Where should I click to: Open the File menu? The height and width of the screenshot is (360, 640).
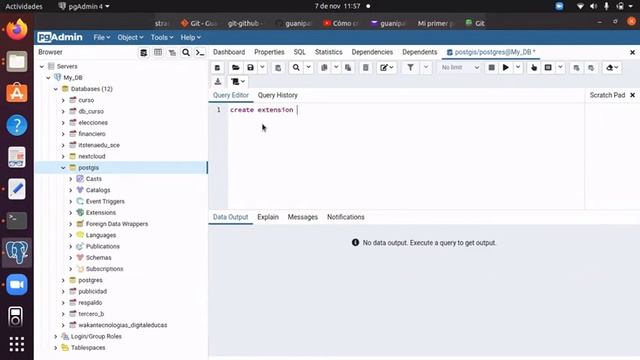[102, 38]
